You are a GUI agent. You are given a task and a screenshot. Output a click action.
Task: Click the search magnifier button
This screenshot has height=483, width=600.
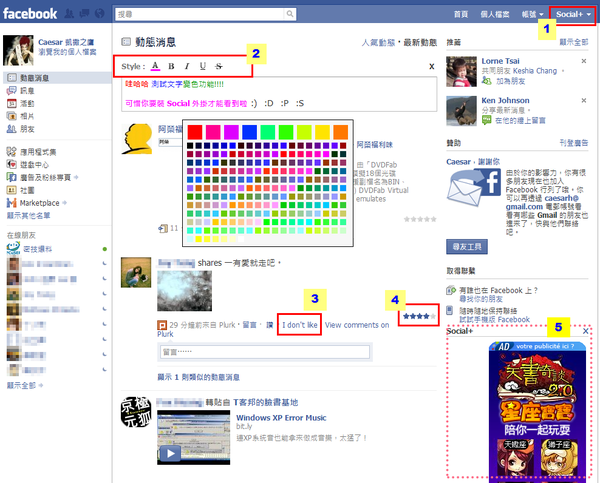290,14
